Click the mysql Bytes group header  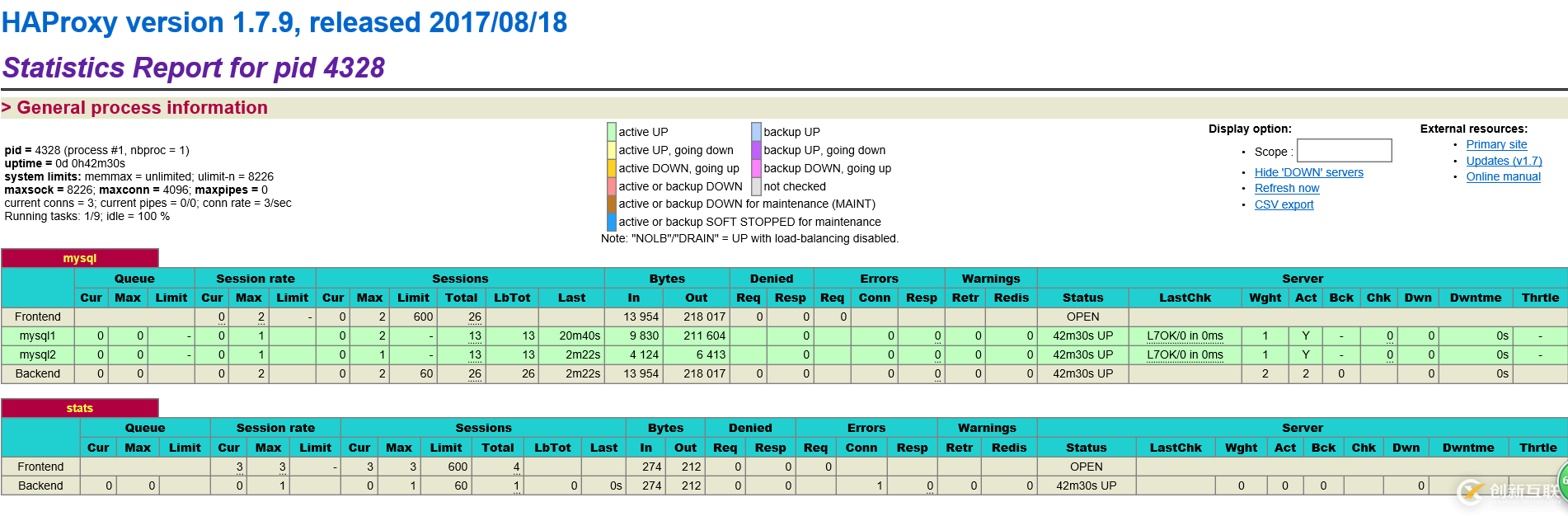click(x=667, y=279)
